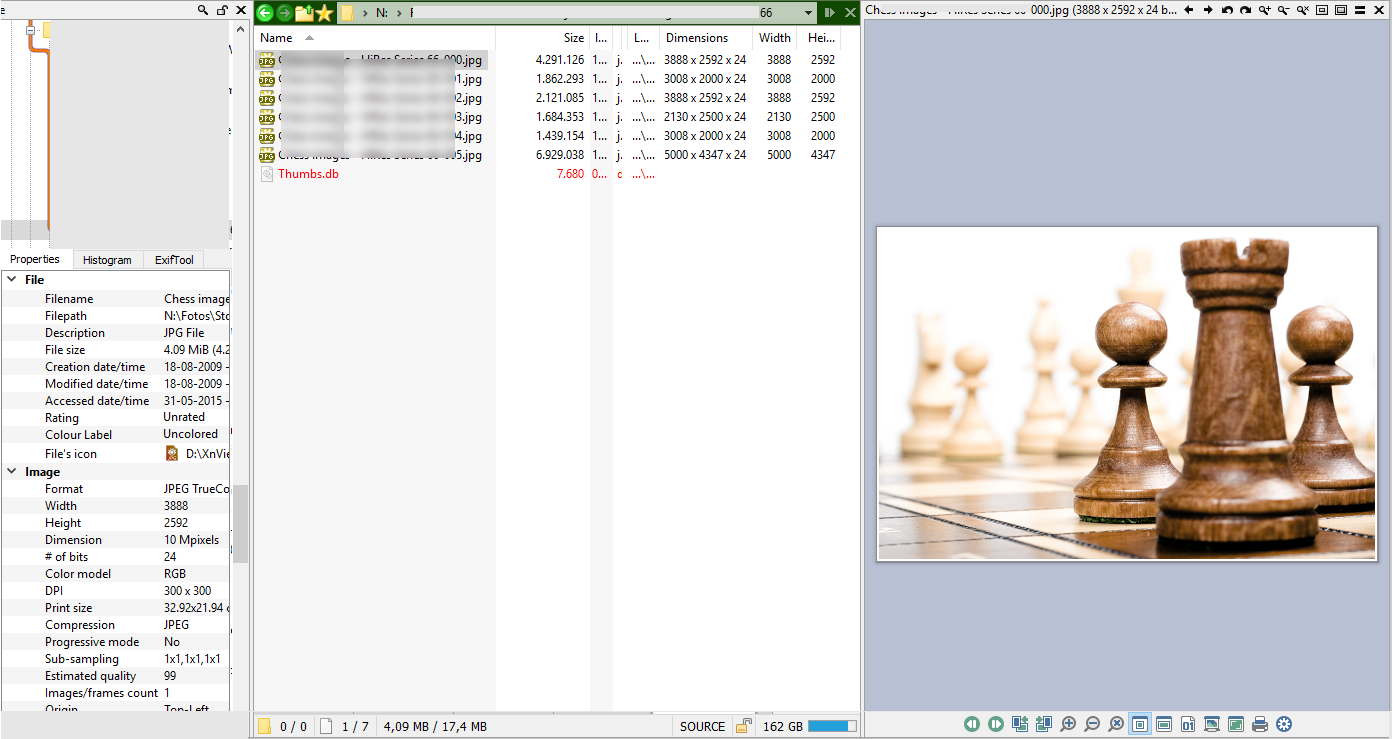
Task: Click the Estimated quality value 99
Action: click(x=171, y=676)
